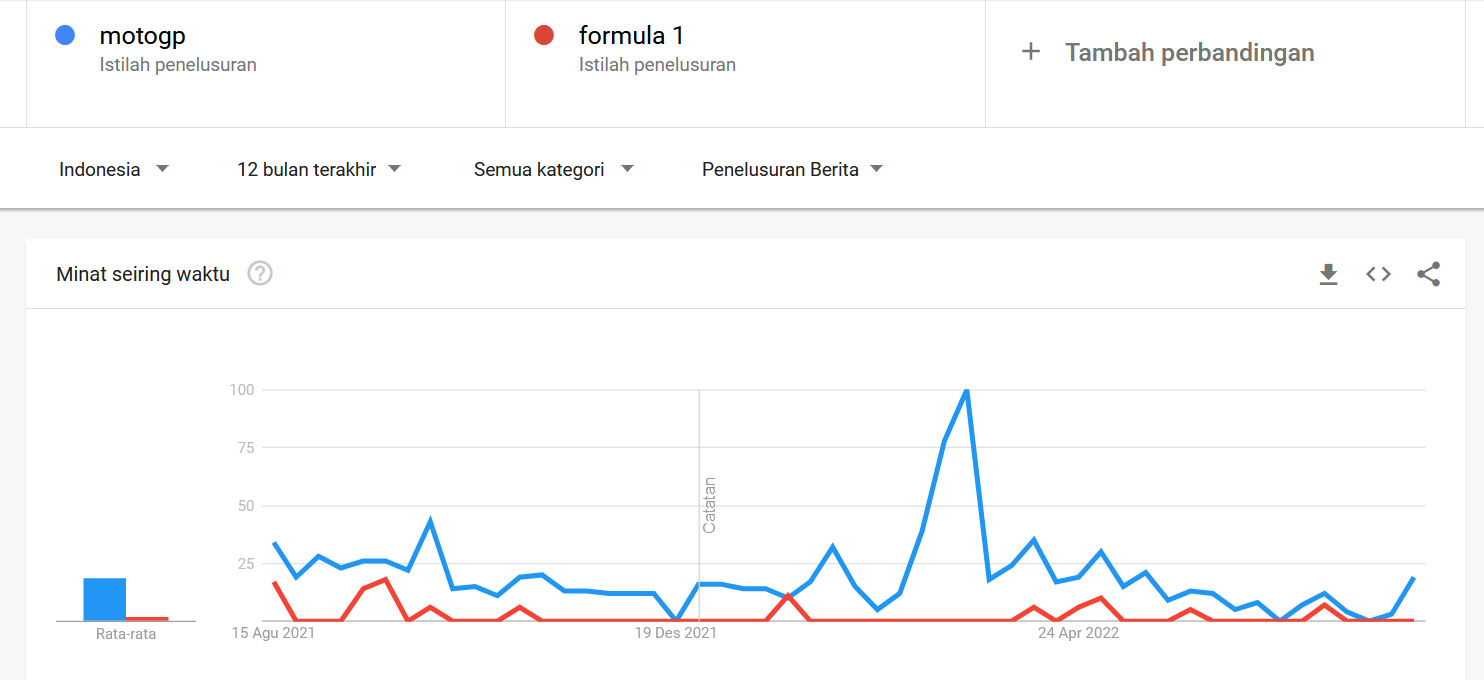1484x680 pixels.
Task: Open the 12 bulan terakhir time range dropdown
Action: click(319, 169)
